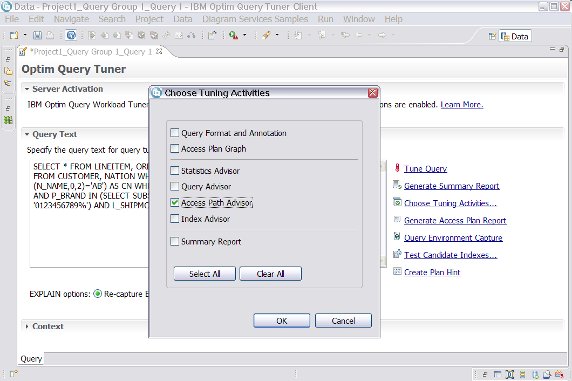The width and height of the screenshot is (572, 381).
Task: Click the rightmost red icon in bottom-right tray
Action: (559, 374)
